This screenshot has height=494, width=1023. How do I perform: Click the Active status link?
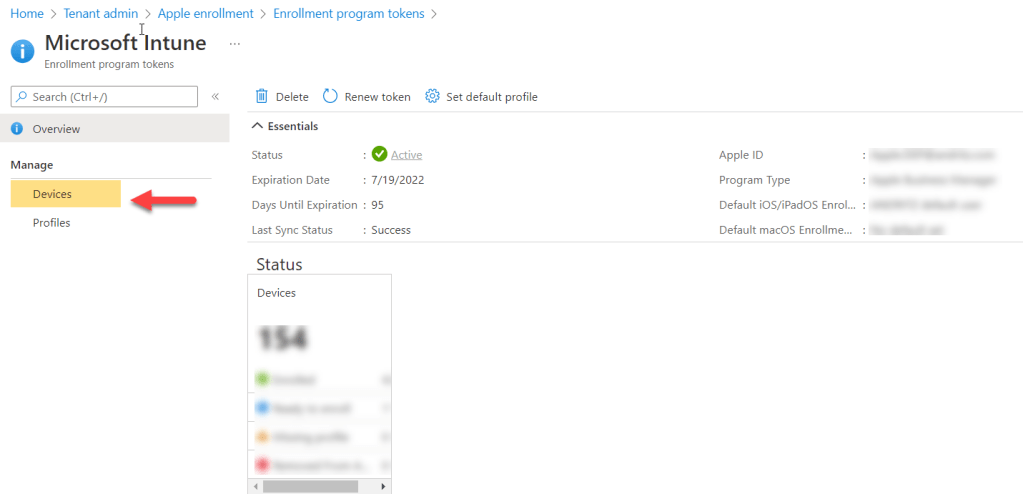(406, 155)
